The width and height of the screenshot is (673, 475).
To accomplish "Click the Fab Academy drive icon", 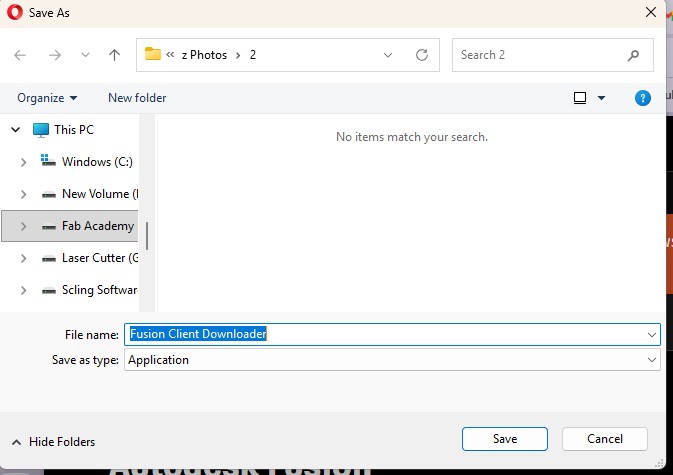I will coord(49,227).
